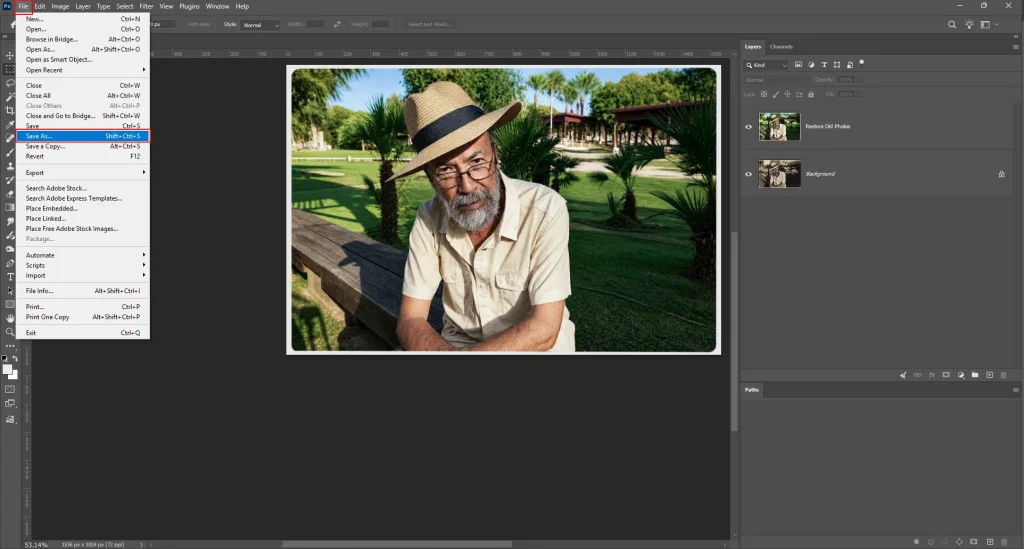1024x549 pixels.
Task: Click the zoom percentage field 53.14%
Action: [x=36, y=544]
